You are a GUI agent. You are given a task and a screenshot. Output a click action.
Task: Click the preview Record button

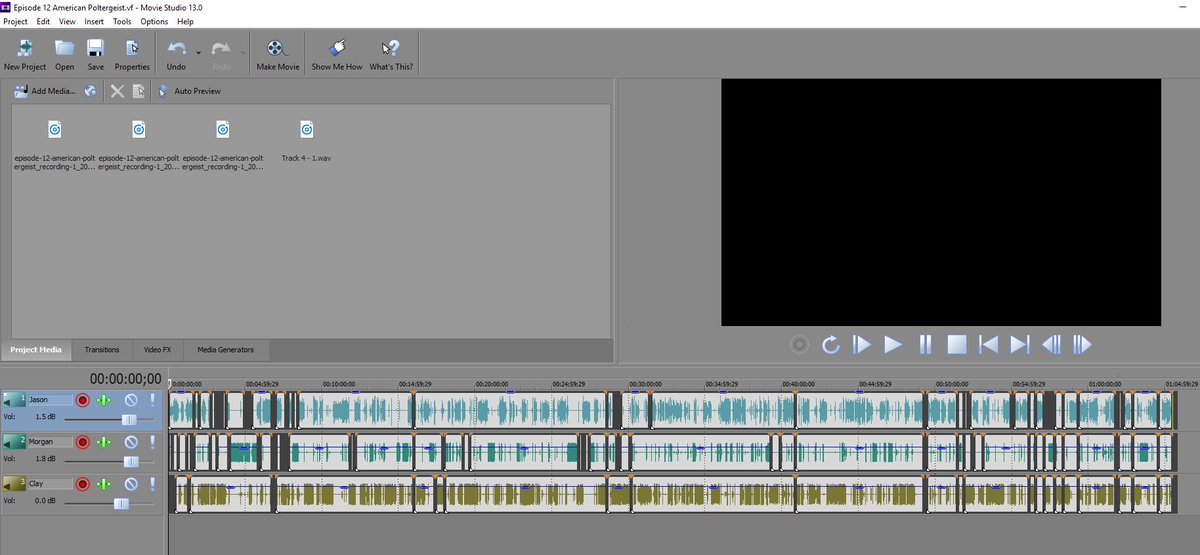click(798, 345)
